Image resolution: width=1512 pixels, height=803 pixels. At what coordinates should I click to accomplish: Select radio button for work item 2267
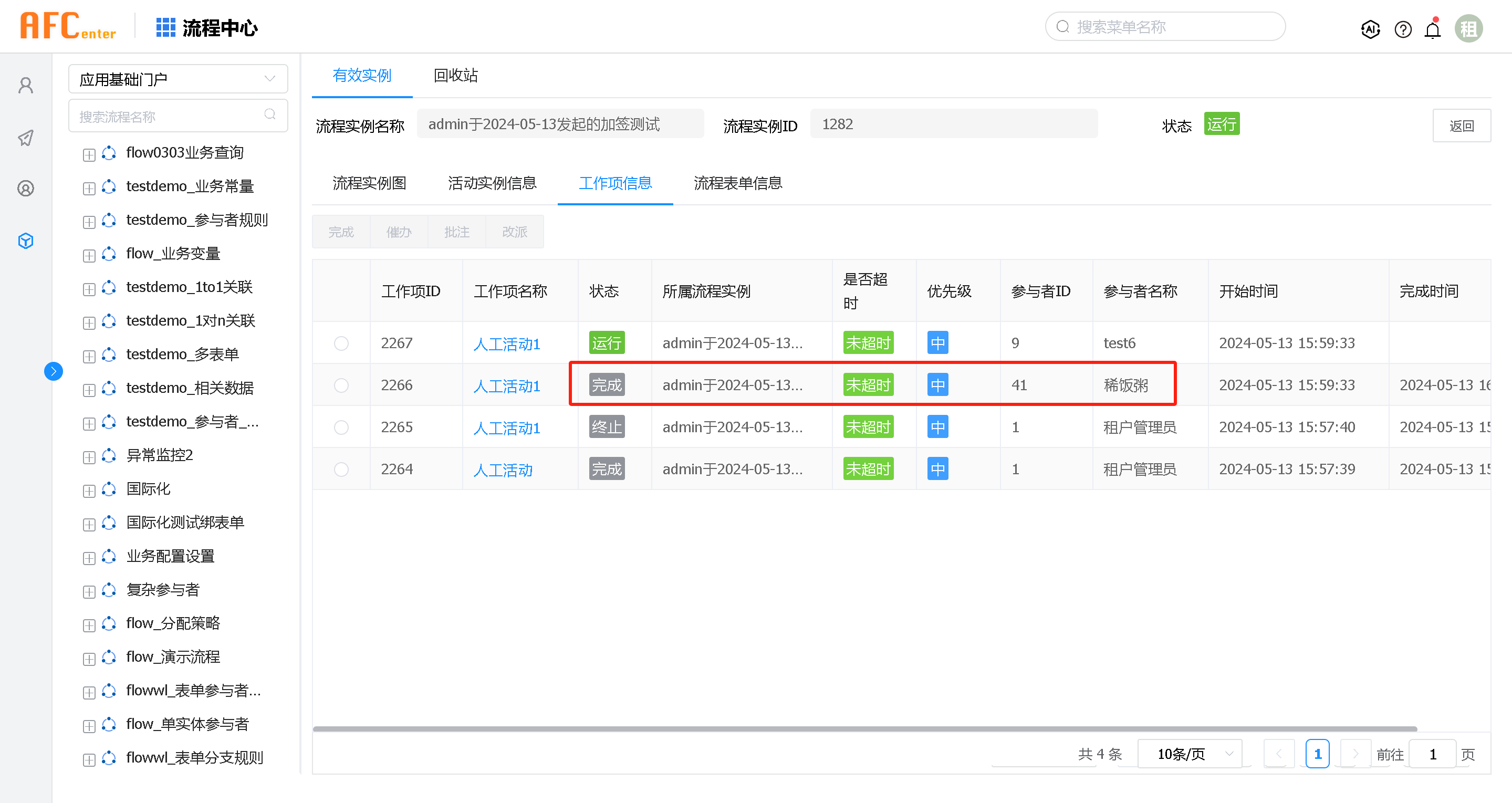[341, 343]
